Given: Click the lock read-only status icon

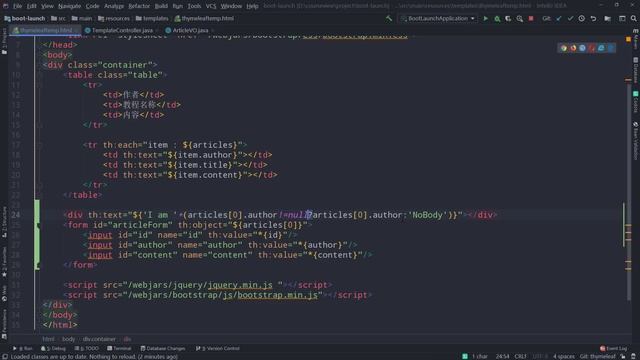Looking at the screenshot, I should tap(623, 356).
